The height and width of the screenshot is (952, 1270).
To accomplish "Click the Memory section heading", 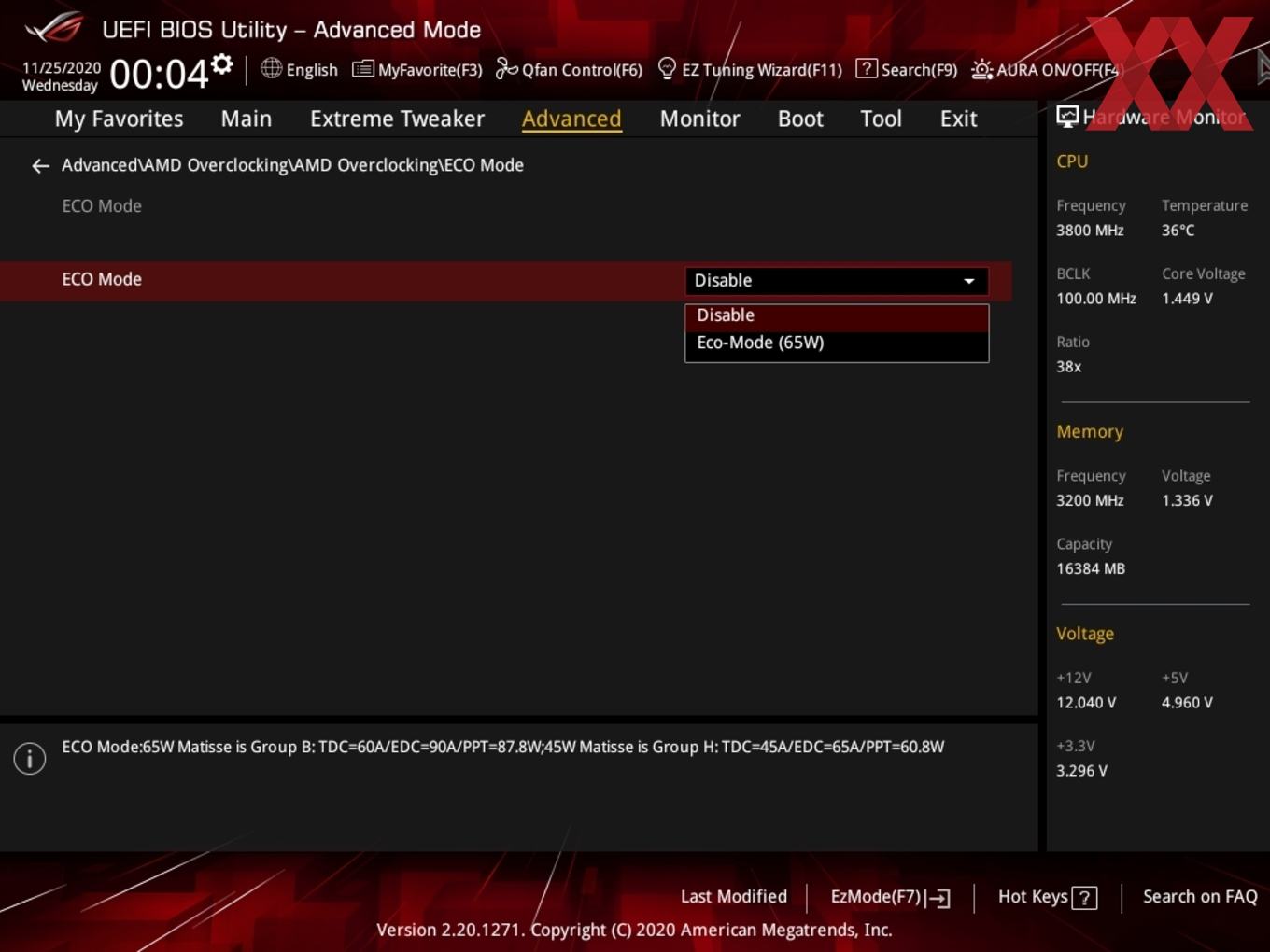I will coord(1090,431).
